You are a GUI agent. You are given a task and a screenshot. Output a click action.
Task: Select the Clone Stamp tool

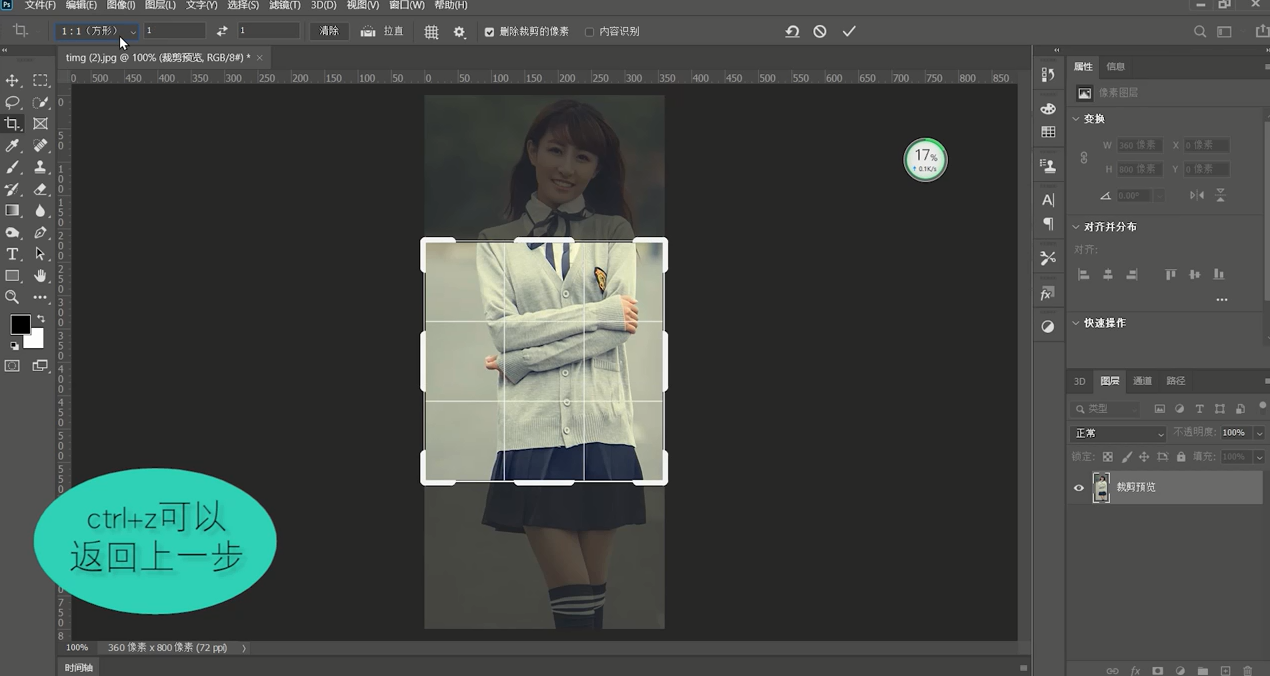40,167
